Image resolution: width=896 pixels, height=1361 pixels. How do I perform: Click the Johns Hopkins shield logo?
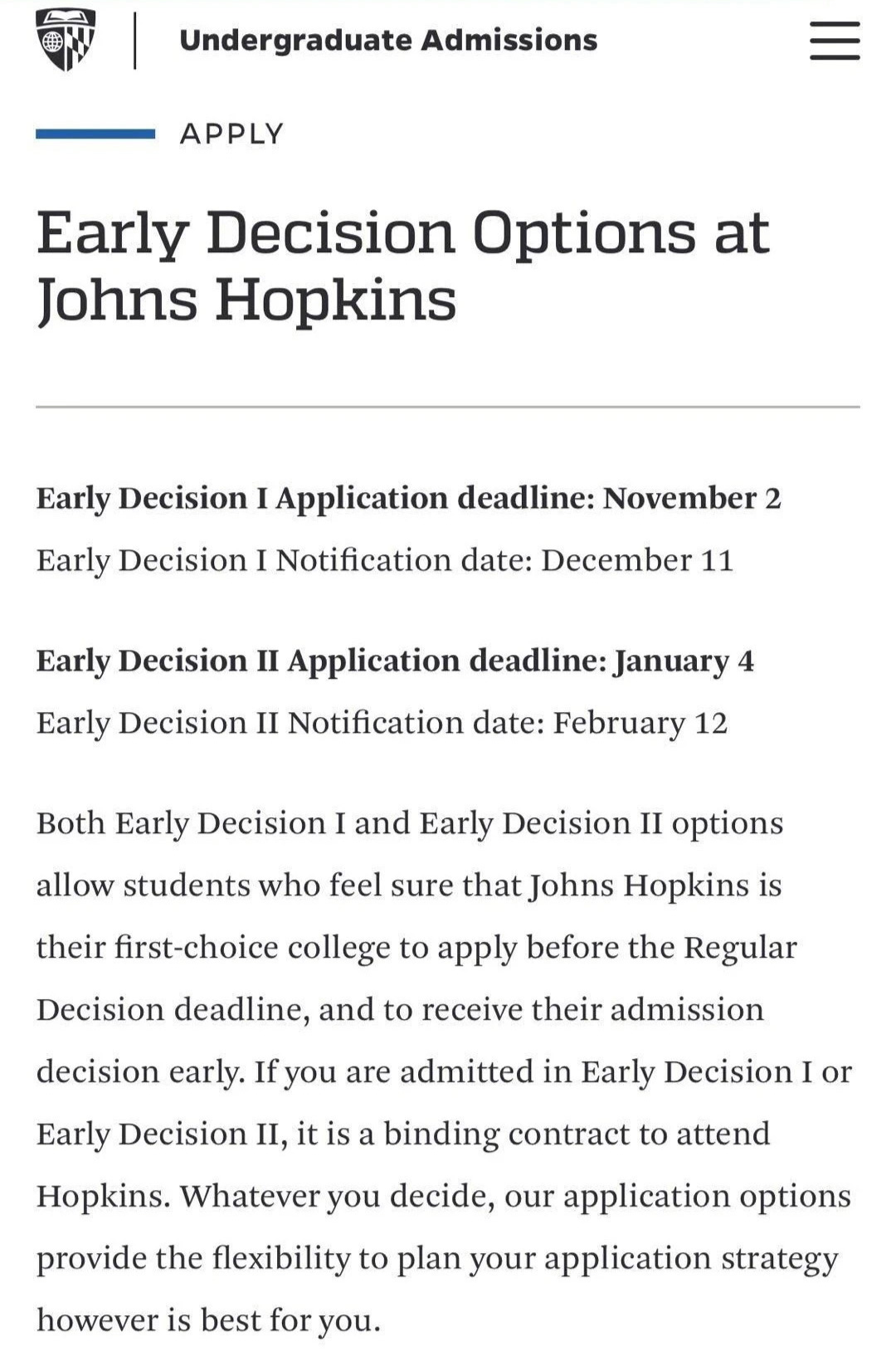(x=66, y=40)
